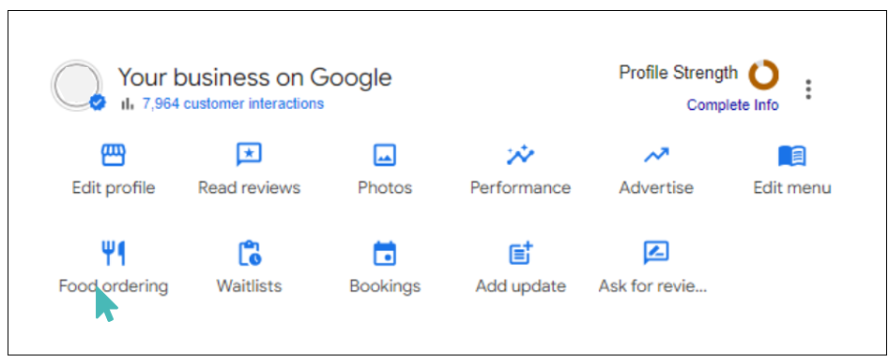Screen dimensions: 895x361
Task: Click the business profile picture circle
Action: (x=76, y=85)
